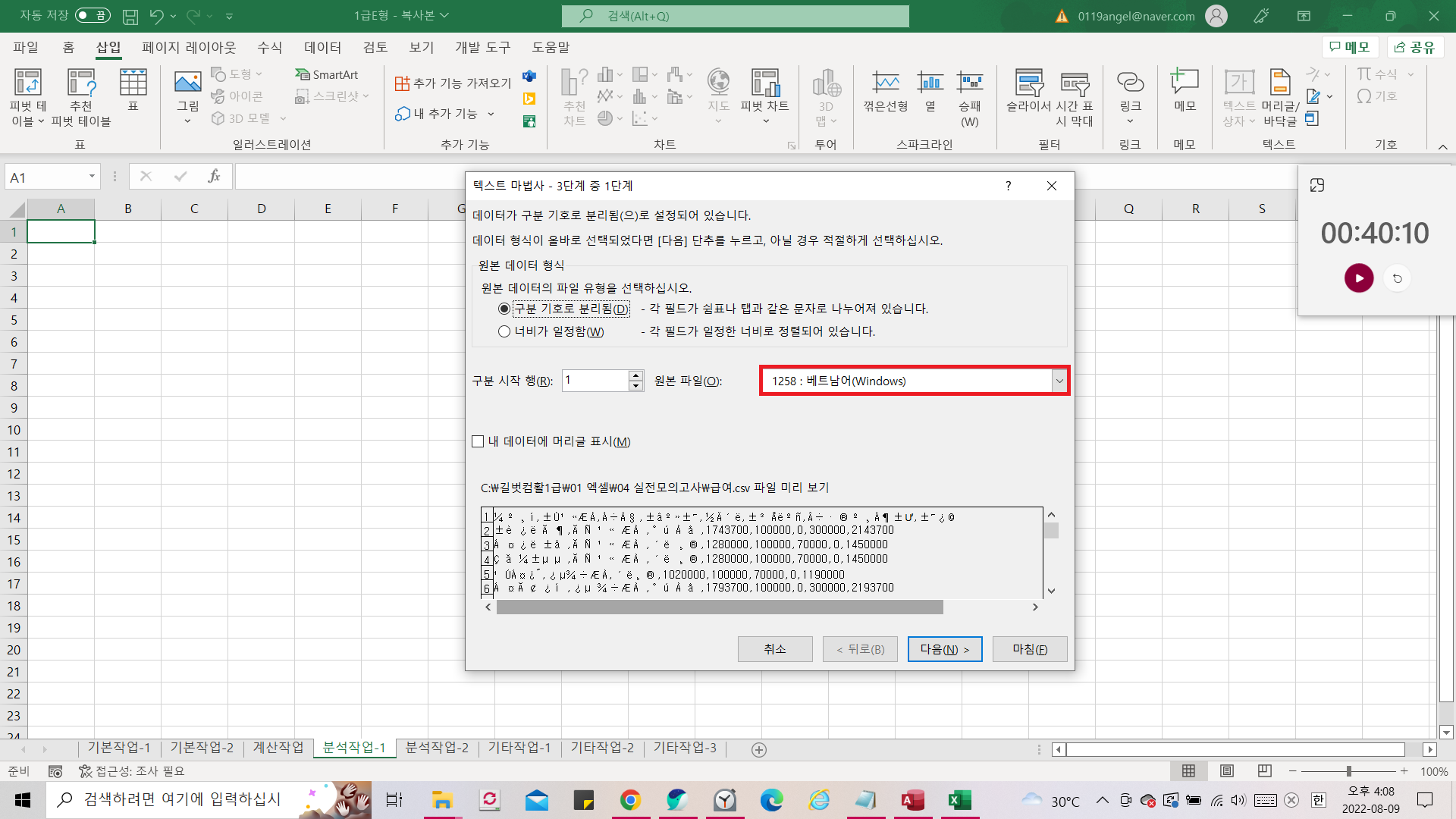Expand the Name Box dropdown arrow

pyautogui.click(x=92, y=177)
